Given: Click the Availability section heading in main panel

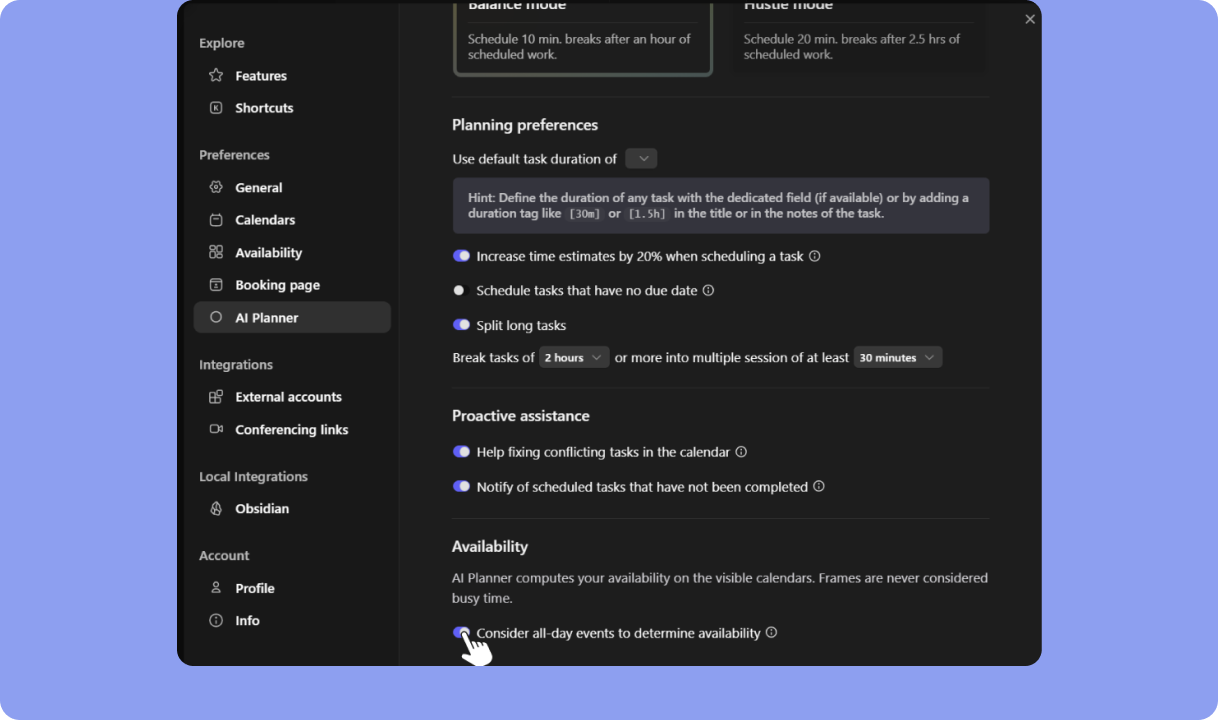Looking at the screenshot, I should coord(490,547).
